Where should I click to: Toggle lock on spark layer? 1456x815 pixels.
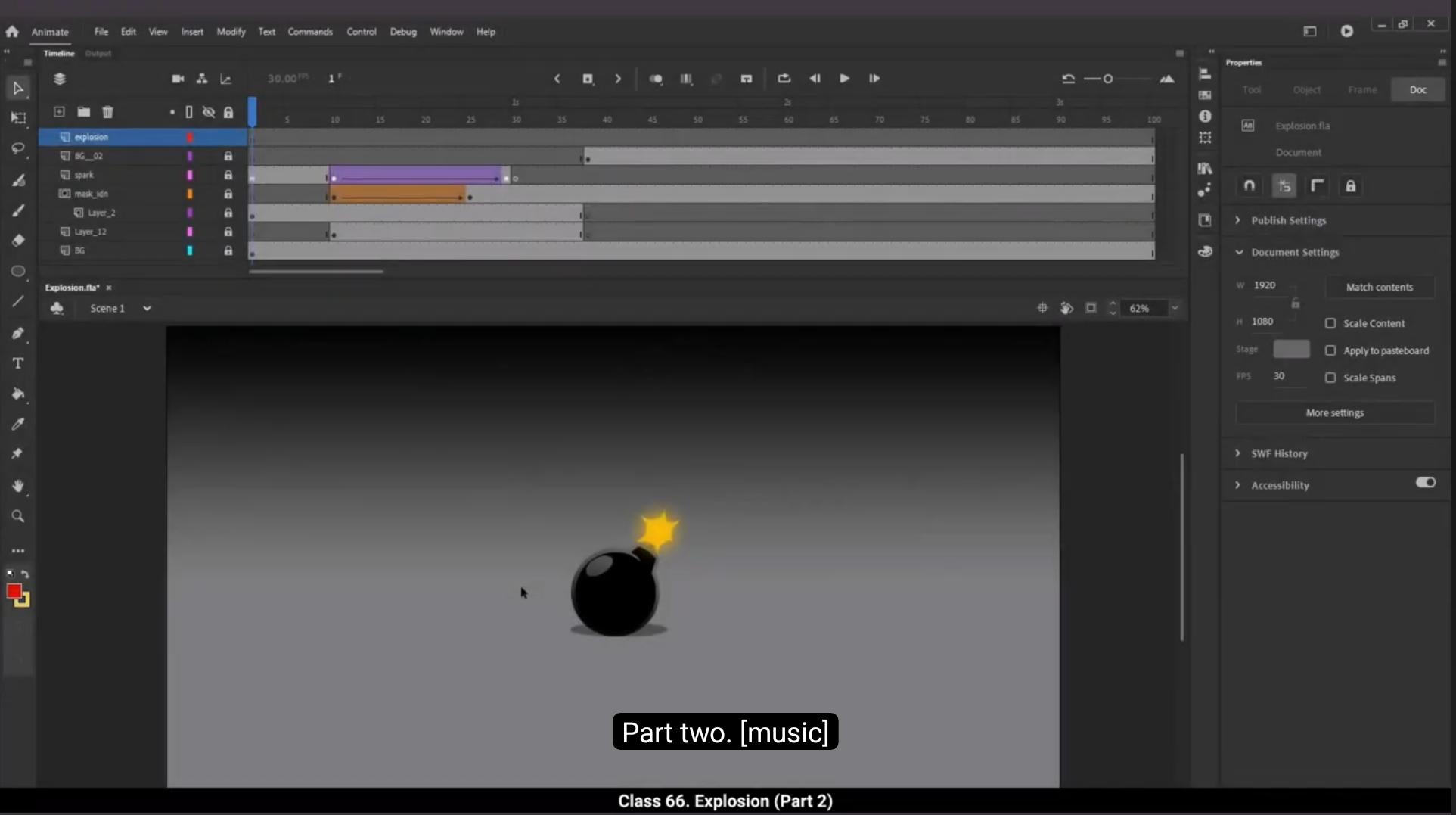click(228, 175)
